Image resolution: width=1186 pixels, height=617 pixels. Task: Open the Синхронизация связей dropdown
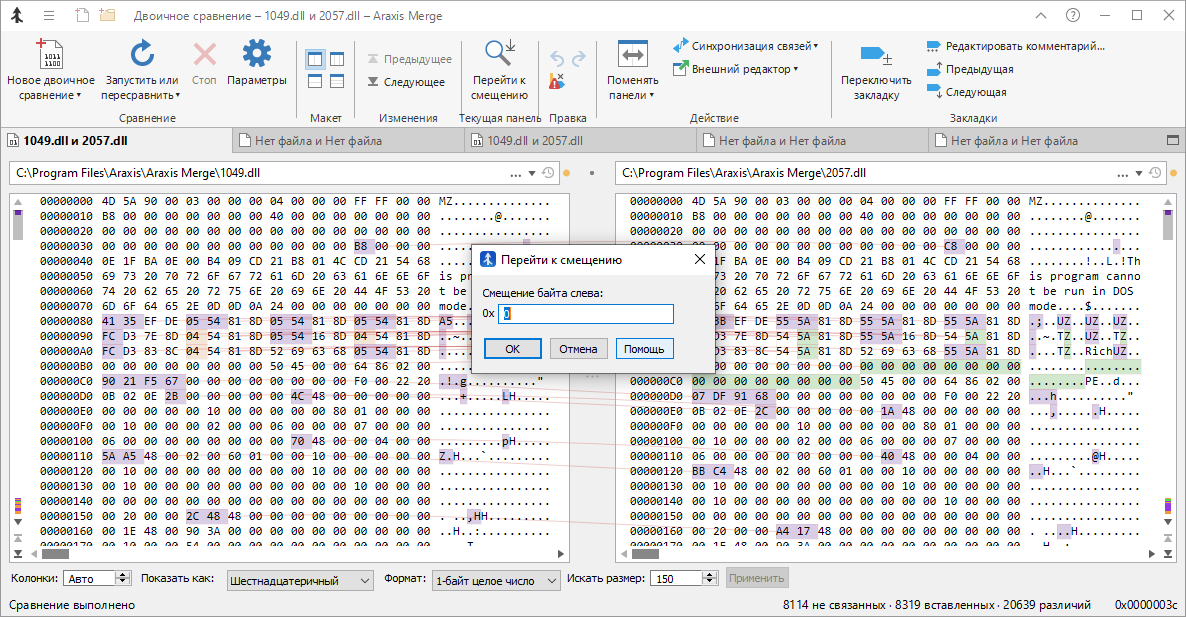(745, 46)
